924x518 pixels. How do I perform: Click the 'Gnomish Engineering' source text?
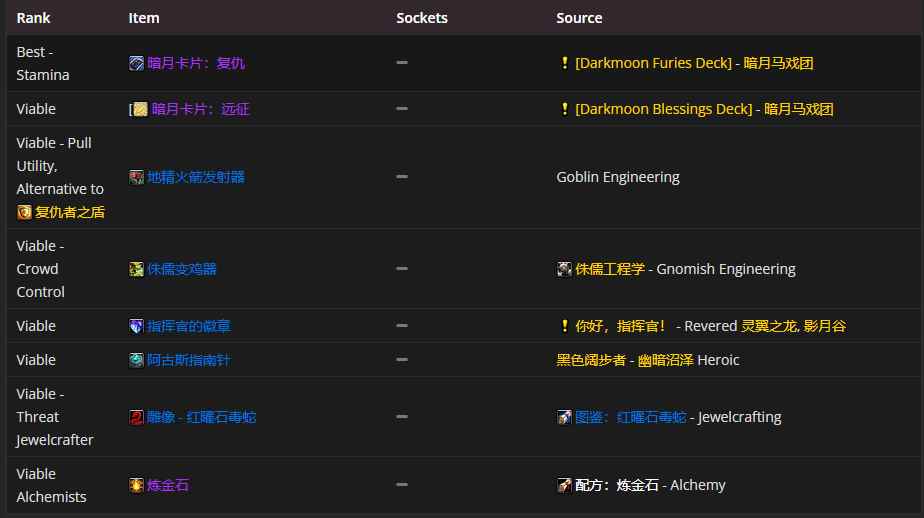(726, 269)
